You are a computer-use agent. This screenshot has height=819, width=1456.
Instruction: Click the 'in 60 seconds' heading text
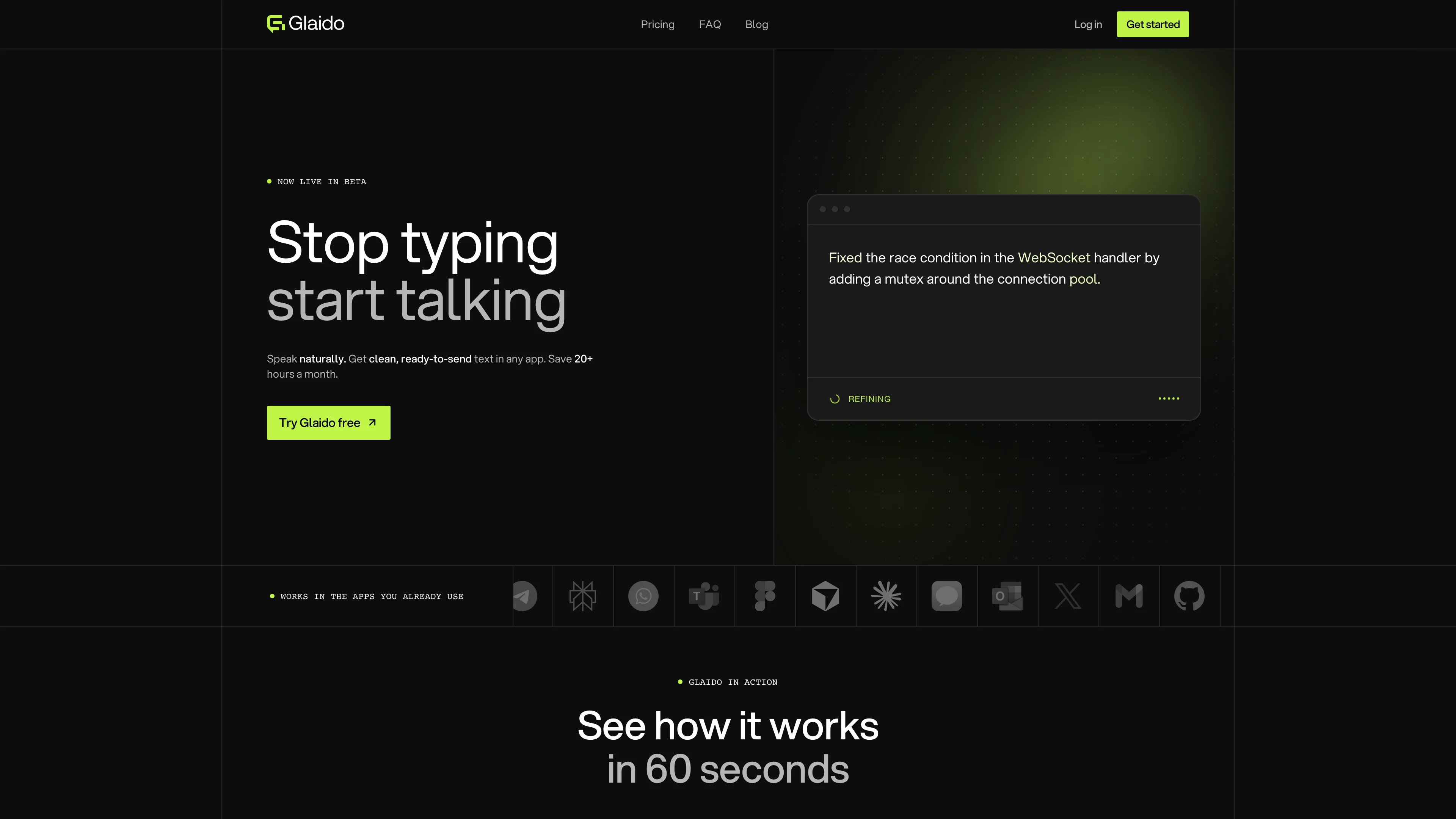[x=728, y=769]
